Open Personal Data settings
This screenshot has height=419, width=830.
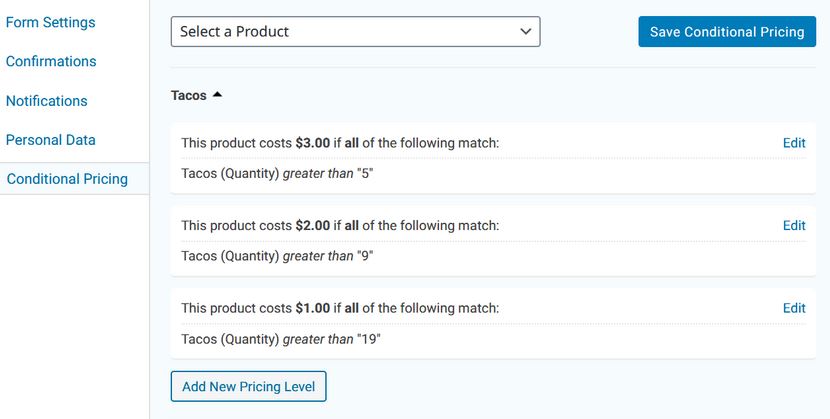pos(51,140)
